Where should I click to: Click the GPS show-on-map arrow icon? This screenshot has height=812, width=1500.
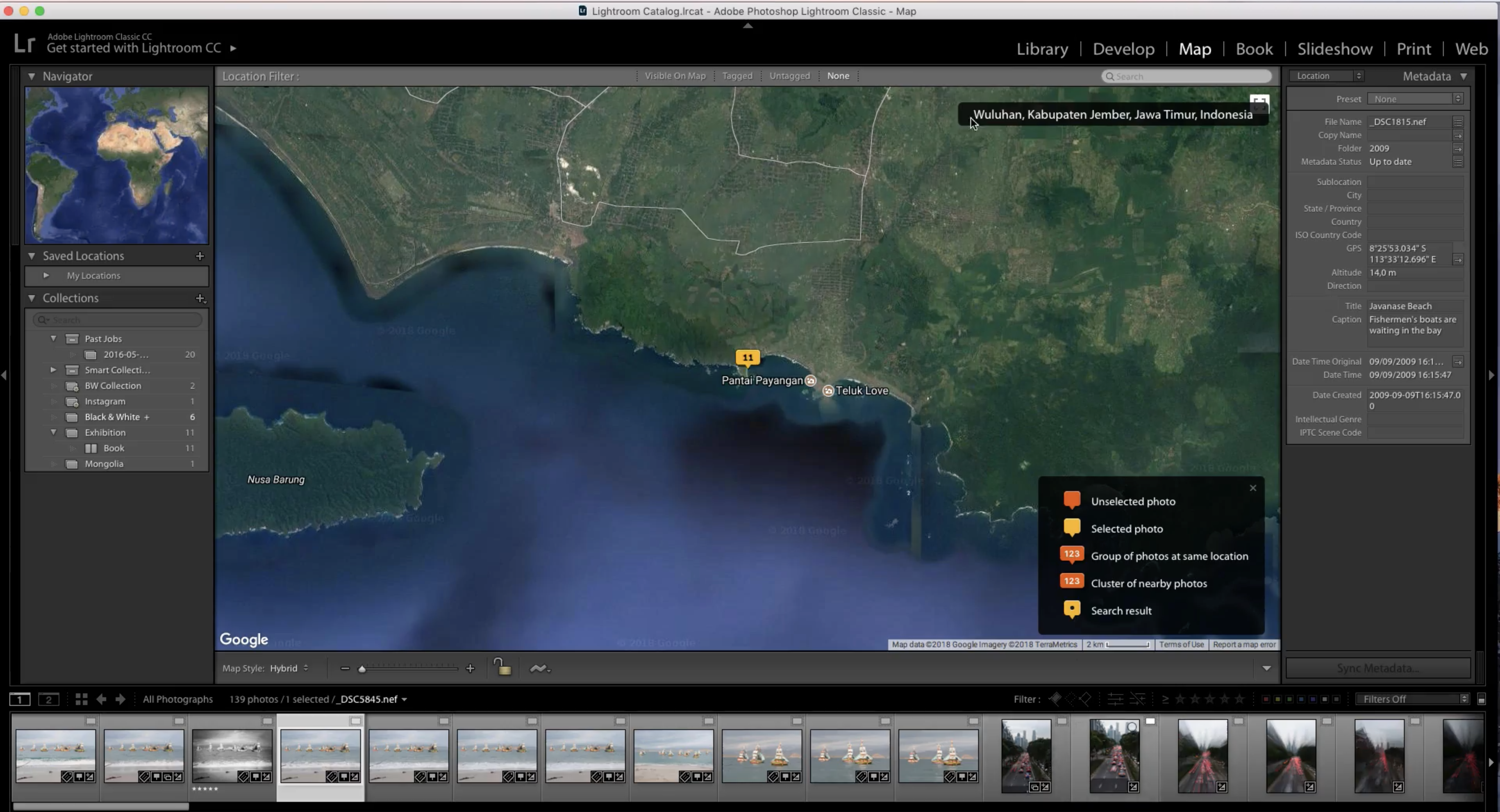(1458, 260)
